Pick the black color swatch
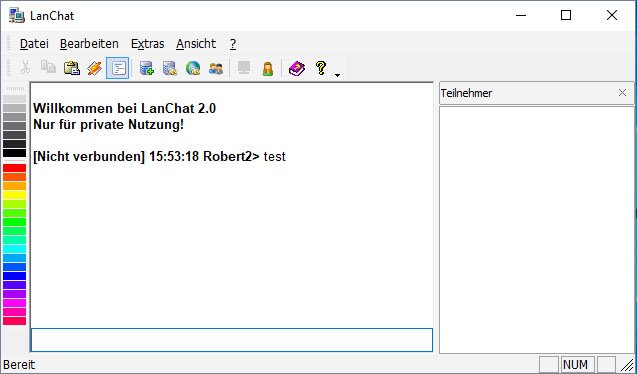 [x=15, y=153]
